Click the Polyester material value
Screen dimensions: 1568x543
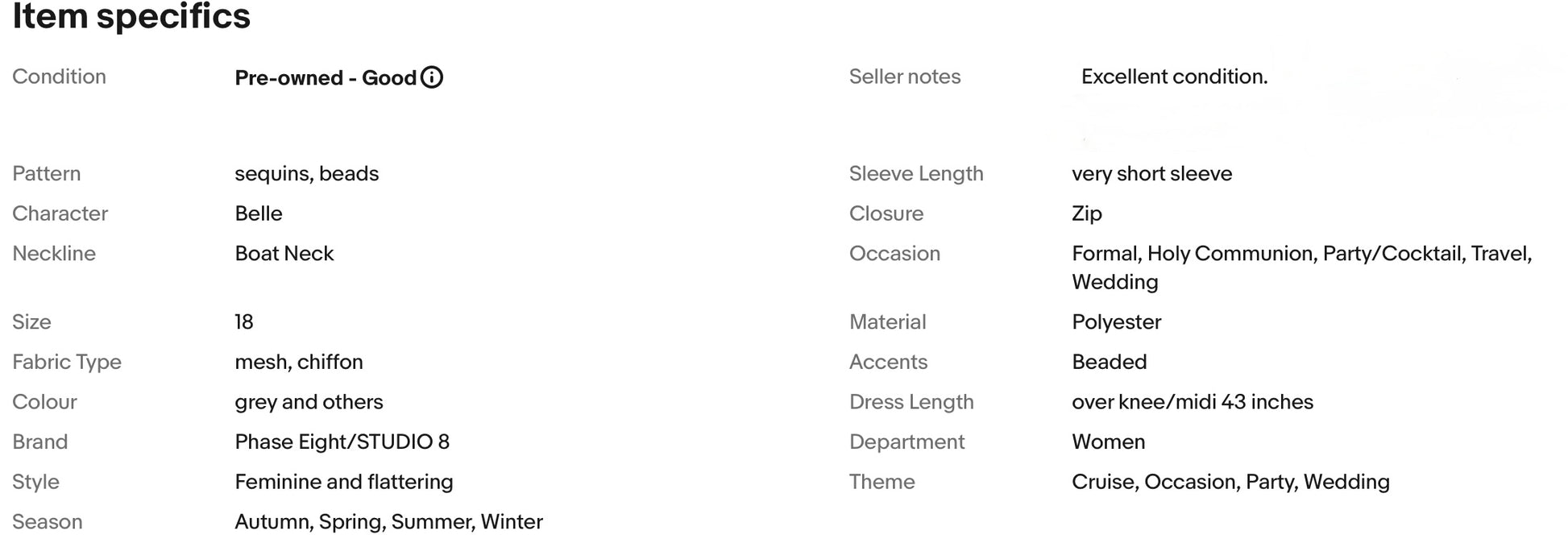click(1116, 322)
